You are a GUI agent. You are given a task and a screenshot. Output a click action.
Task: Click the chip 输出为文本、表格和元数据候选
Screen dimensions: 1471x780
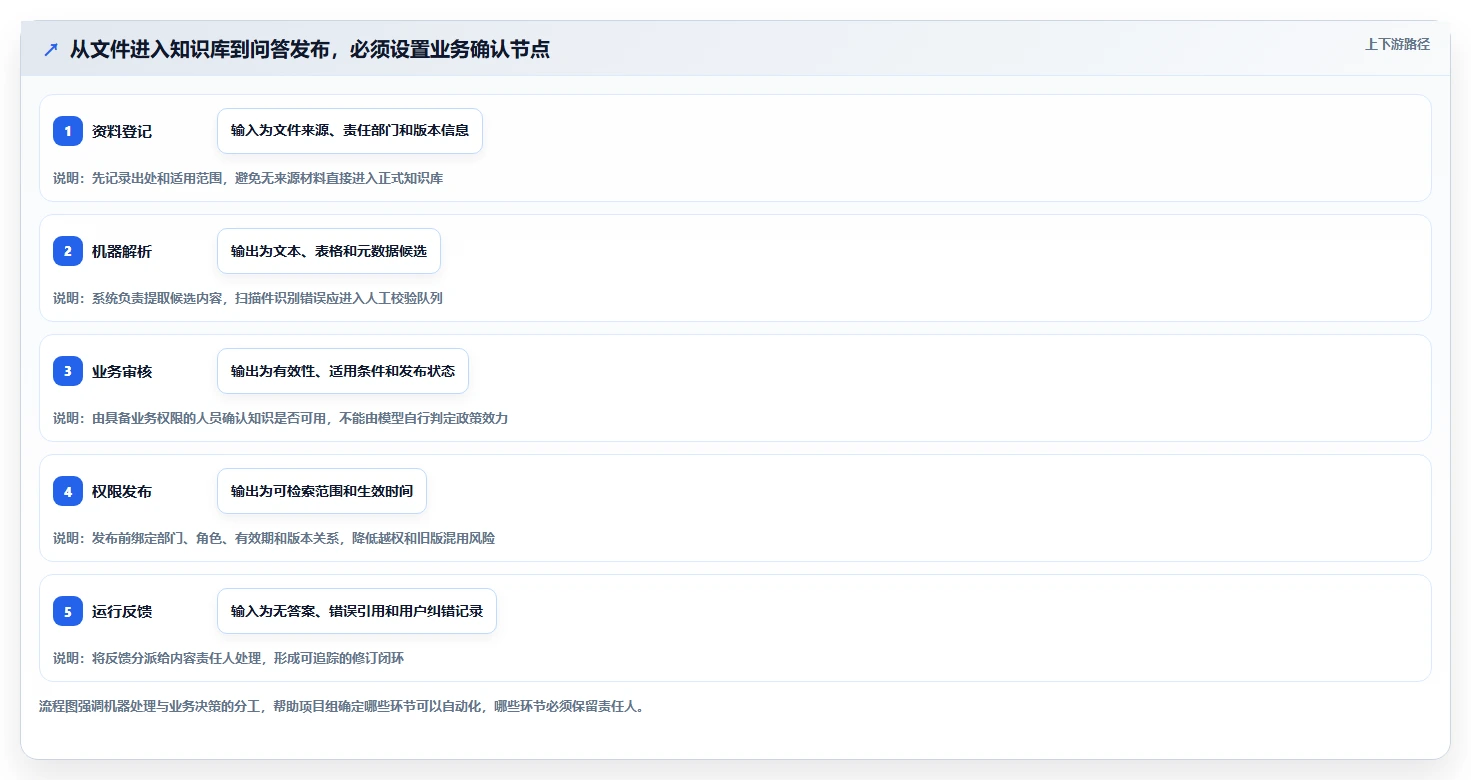[329, 251]
